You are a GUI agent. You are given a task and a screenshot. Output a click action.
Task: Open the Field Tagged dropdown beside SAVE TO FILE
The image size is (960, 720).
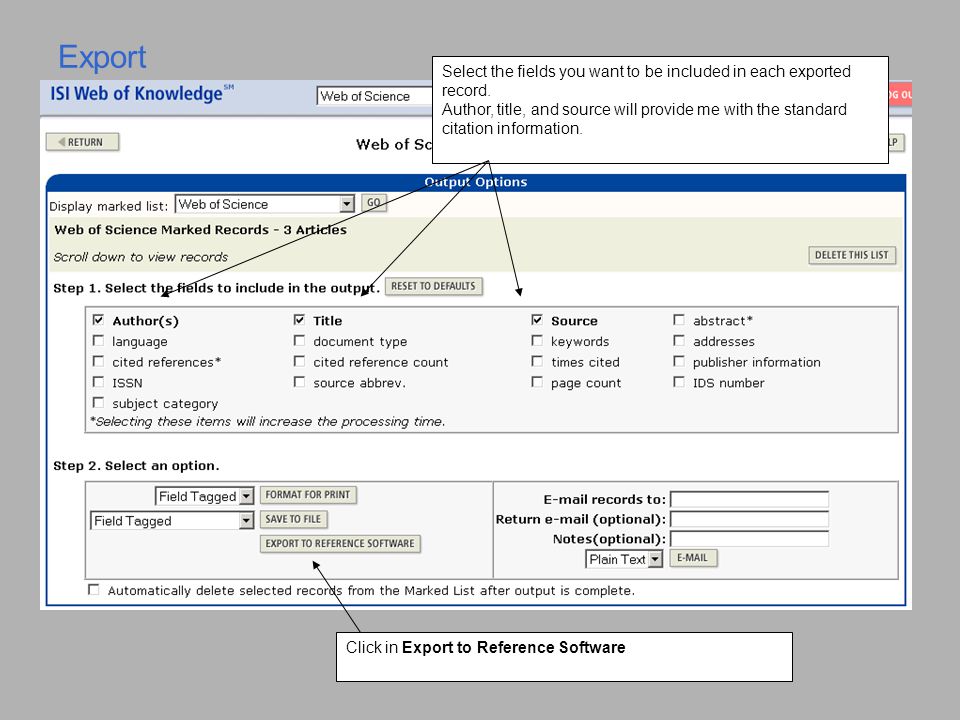tap(172, 520)
